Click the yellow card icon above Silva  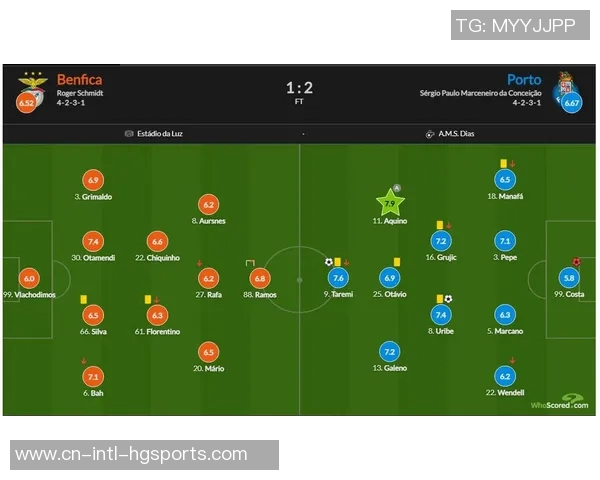coord(84,298)
